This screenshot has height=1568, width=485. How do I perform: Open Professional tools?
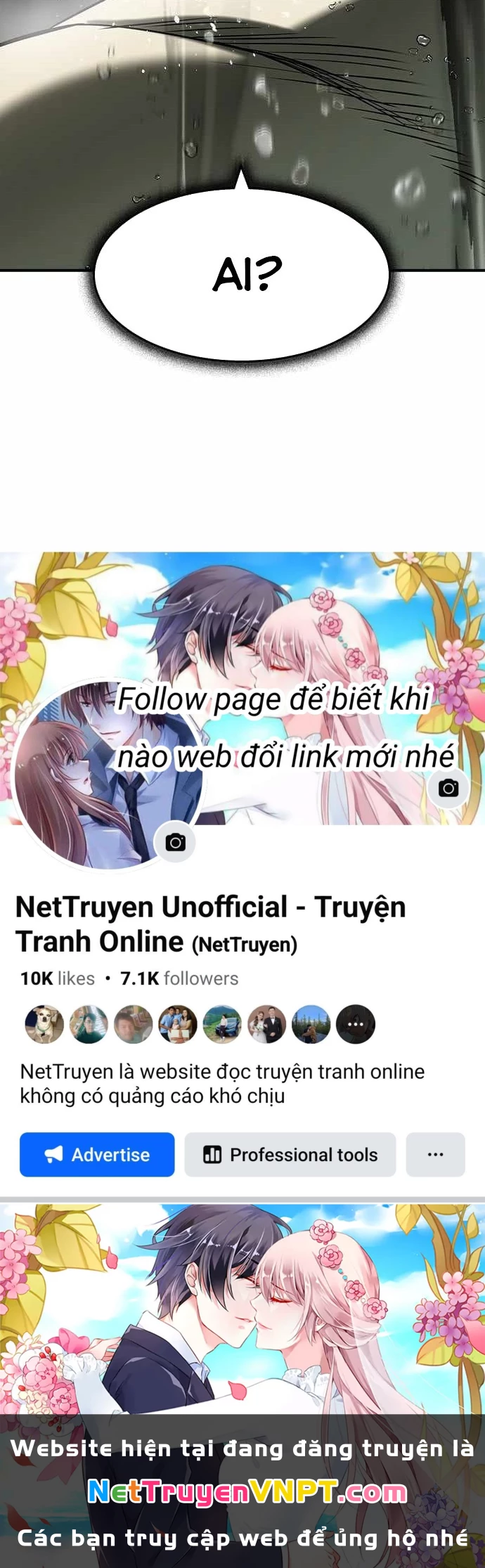pyautogui.click(x=290, y=1154)
